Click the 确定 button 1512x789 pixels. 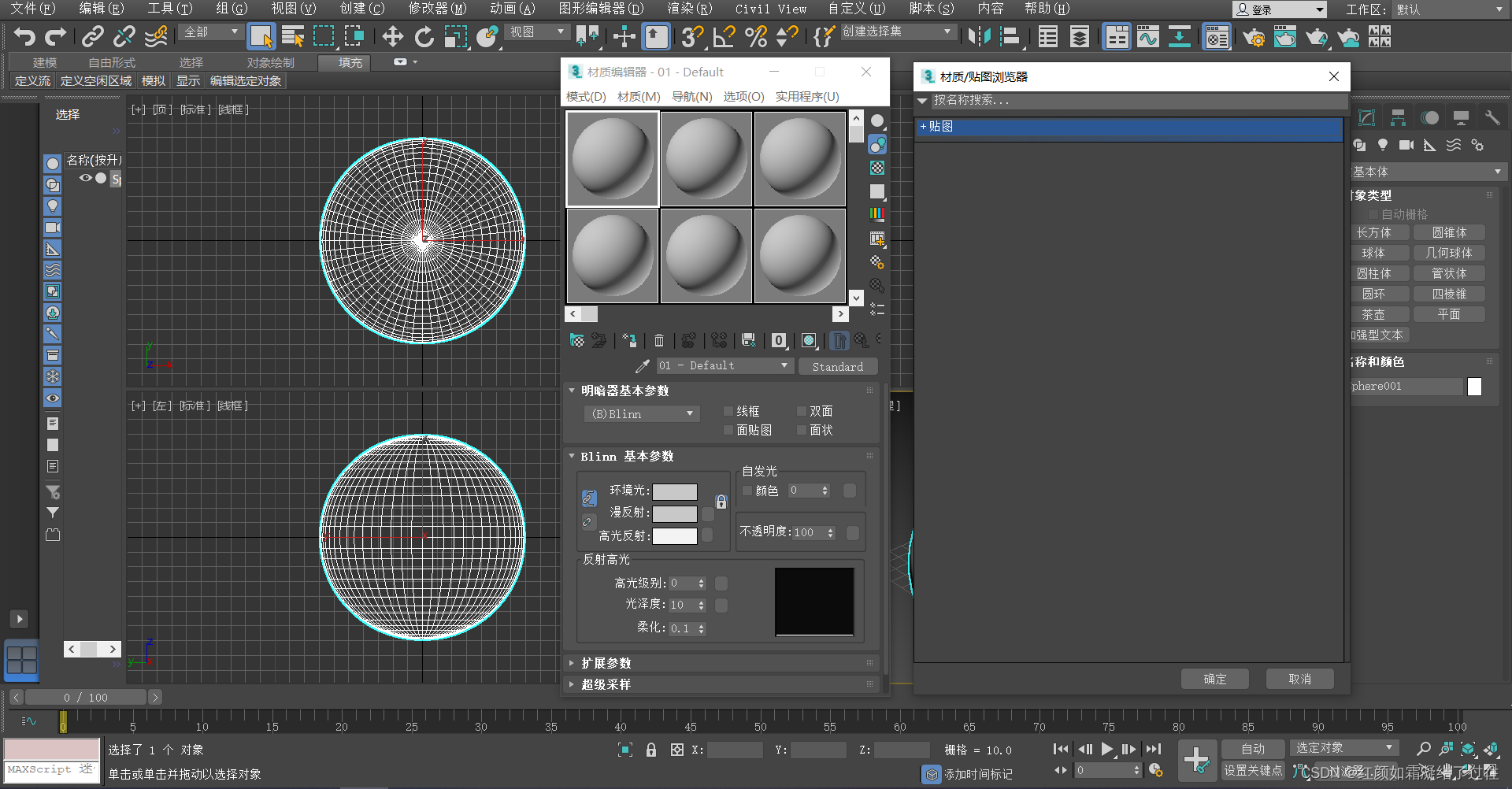(x=1214, y=679)
